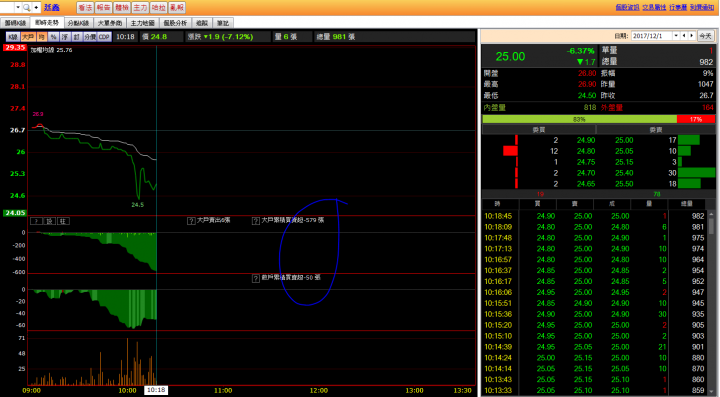Open the 筆記 tab
The image size is (720, 397).
click(223, 23)
